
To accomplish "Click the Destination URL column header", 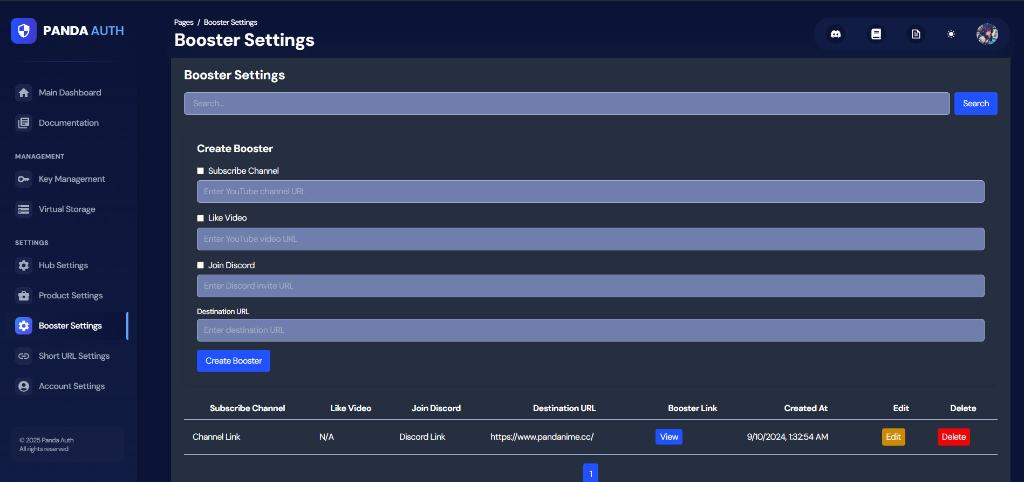I will [x=564, y=408].
